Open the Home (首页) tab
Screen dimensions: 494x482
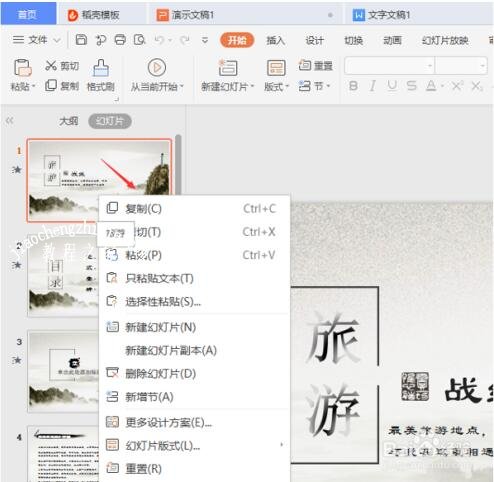[x=28, y=14]
